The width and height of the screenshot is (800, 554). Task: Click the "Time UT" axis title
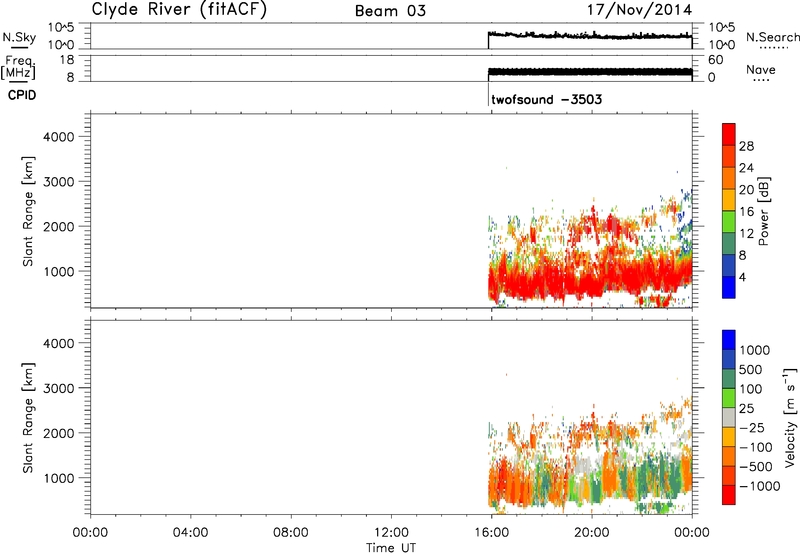point(391,547)
